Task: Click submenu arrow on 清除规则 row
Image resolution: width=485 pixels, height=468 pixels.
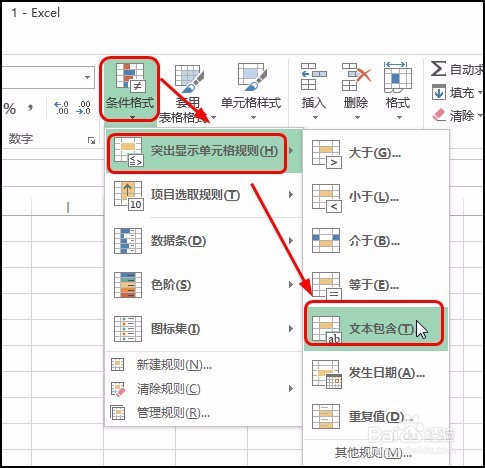Action: click(x=291, y=389)
